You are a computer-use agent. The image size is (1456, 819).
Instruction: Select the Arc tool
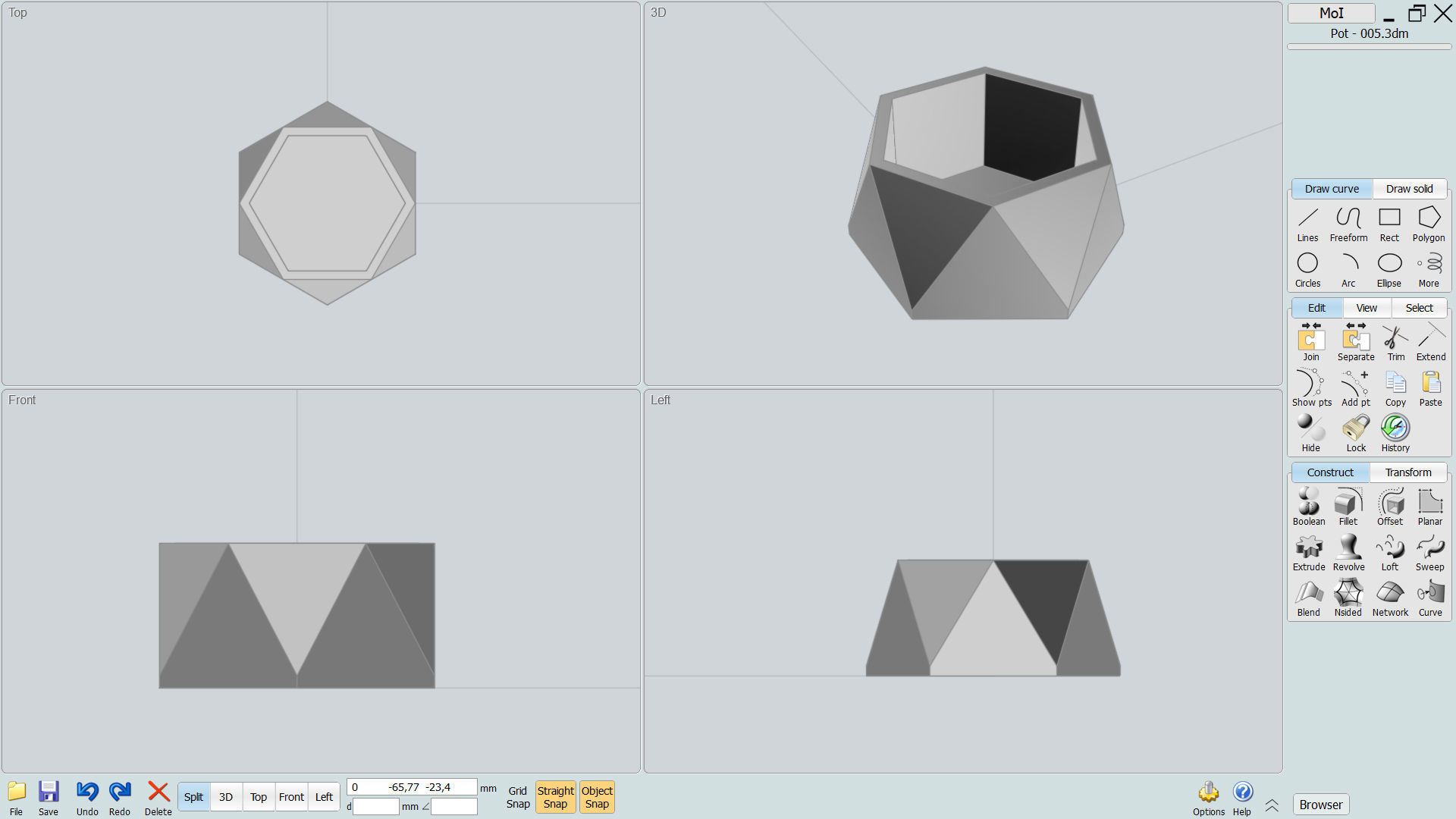(1348, 270)
